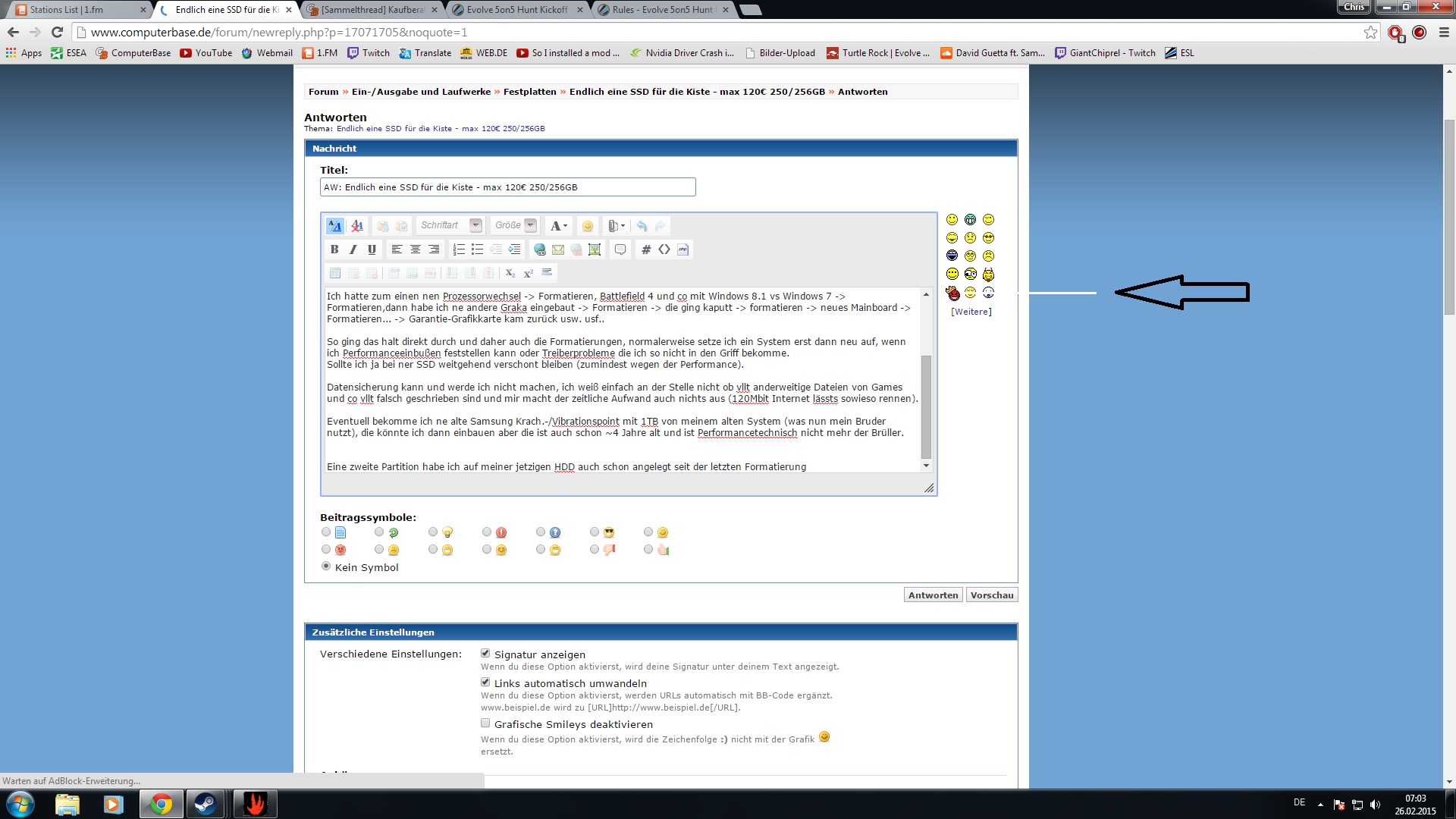Screen dimensions: 1456x819
Task: Insert an image with picture icon
Action: click(x=595, y=249)
